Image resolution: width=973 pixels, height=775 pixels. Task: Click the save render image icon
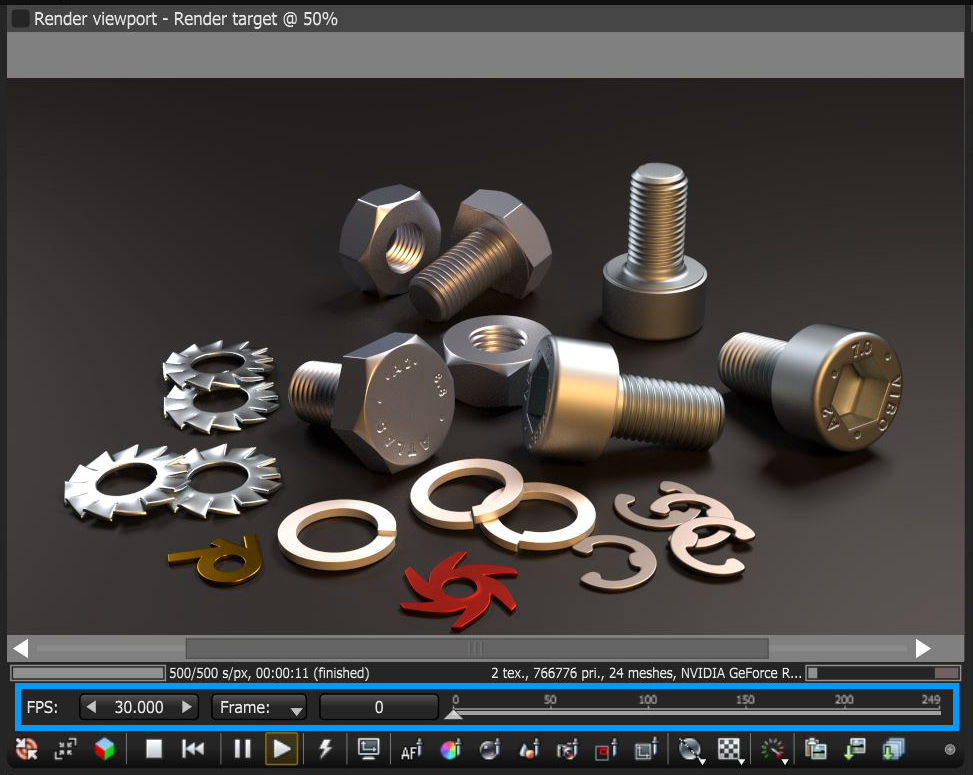(x=855, y=748)
